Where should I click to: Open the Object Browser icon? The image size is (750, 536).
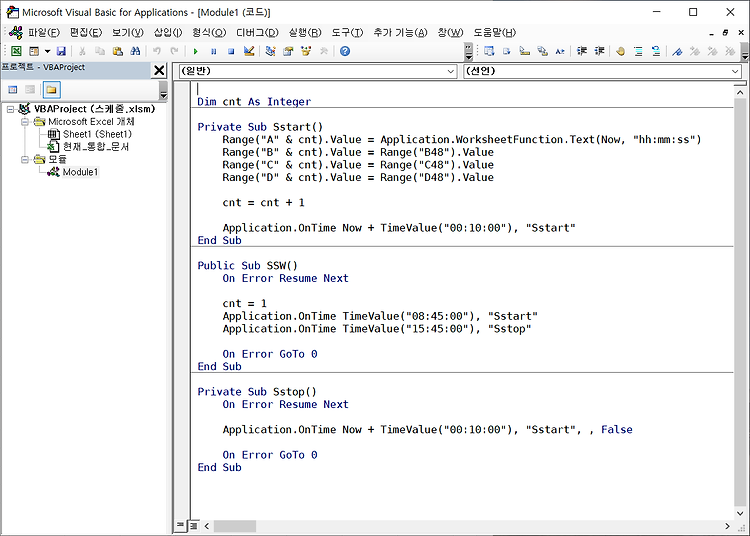click(306, 51)
